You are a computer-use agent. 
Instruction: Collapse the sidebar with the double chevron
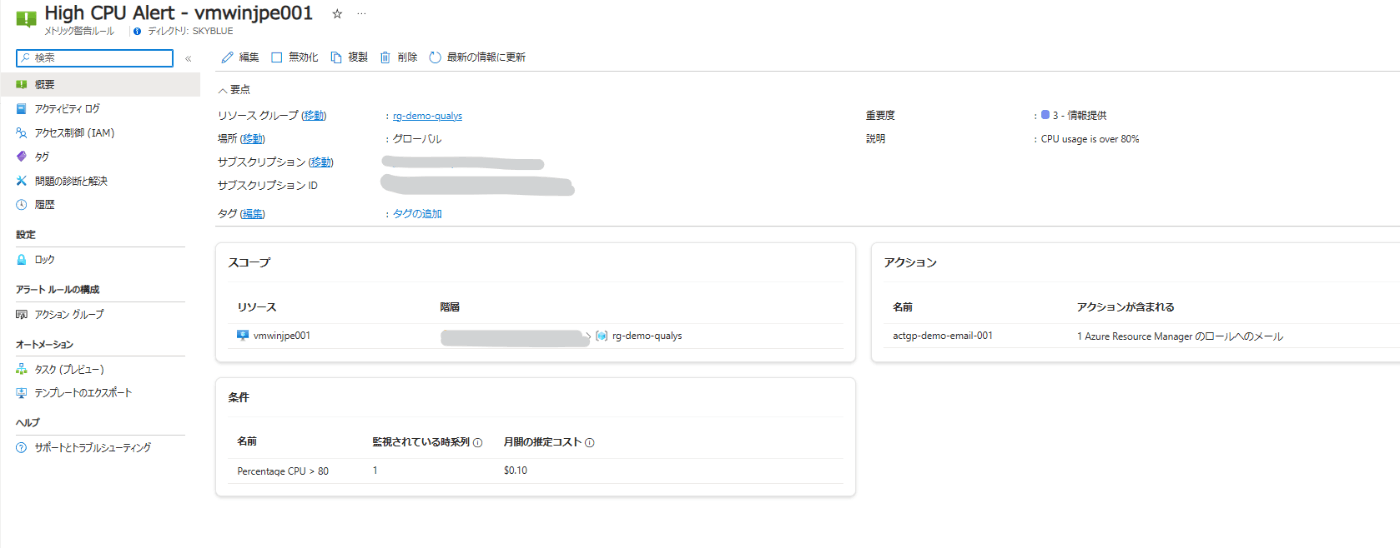pyautogui.click(x=188, y=58)
